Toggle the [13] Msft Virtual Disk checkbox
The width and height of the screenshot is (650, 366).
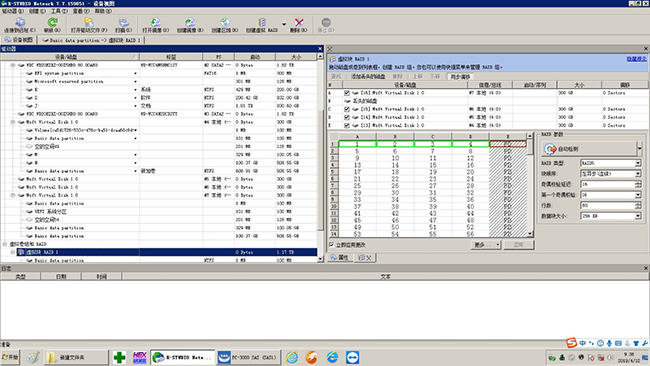point(347,126)
